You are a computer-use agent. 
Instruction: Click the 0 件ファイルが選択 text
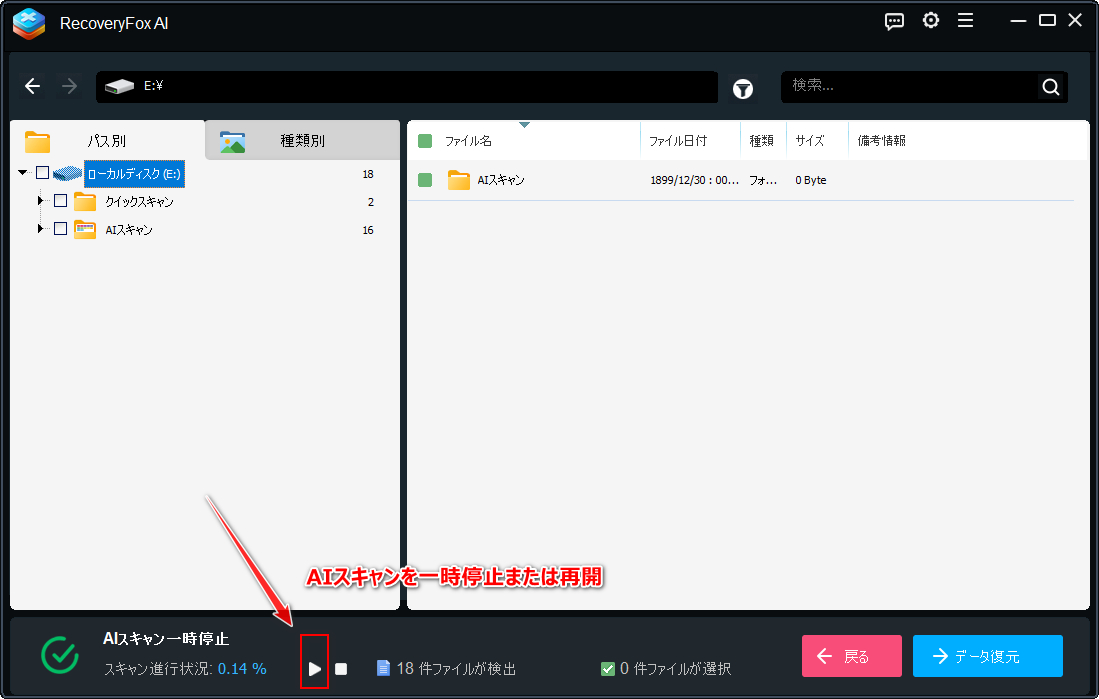click(x=676, y=669)
